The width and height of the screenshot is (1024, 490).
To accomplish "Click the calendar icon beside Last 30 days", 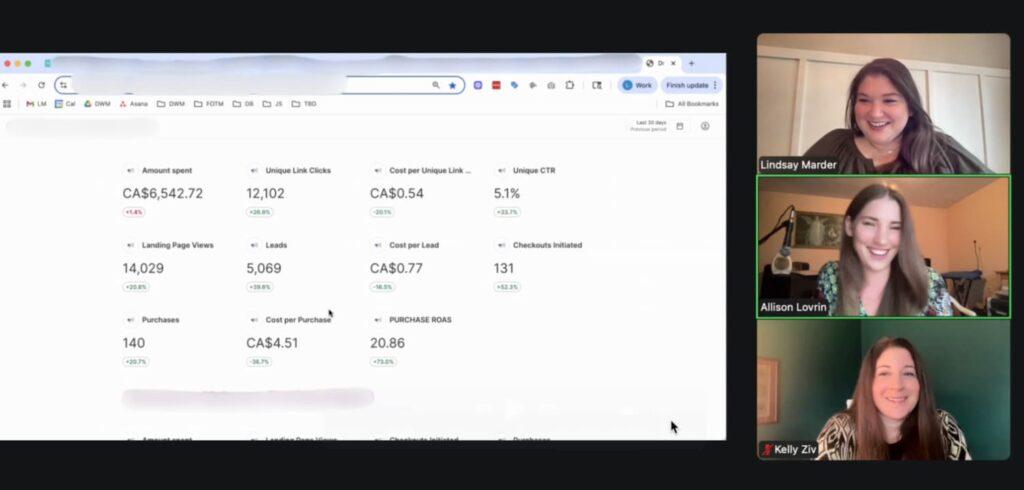I will click(x=680, y=126).
